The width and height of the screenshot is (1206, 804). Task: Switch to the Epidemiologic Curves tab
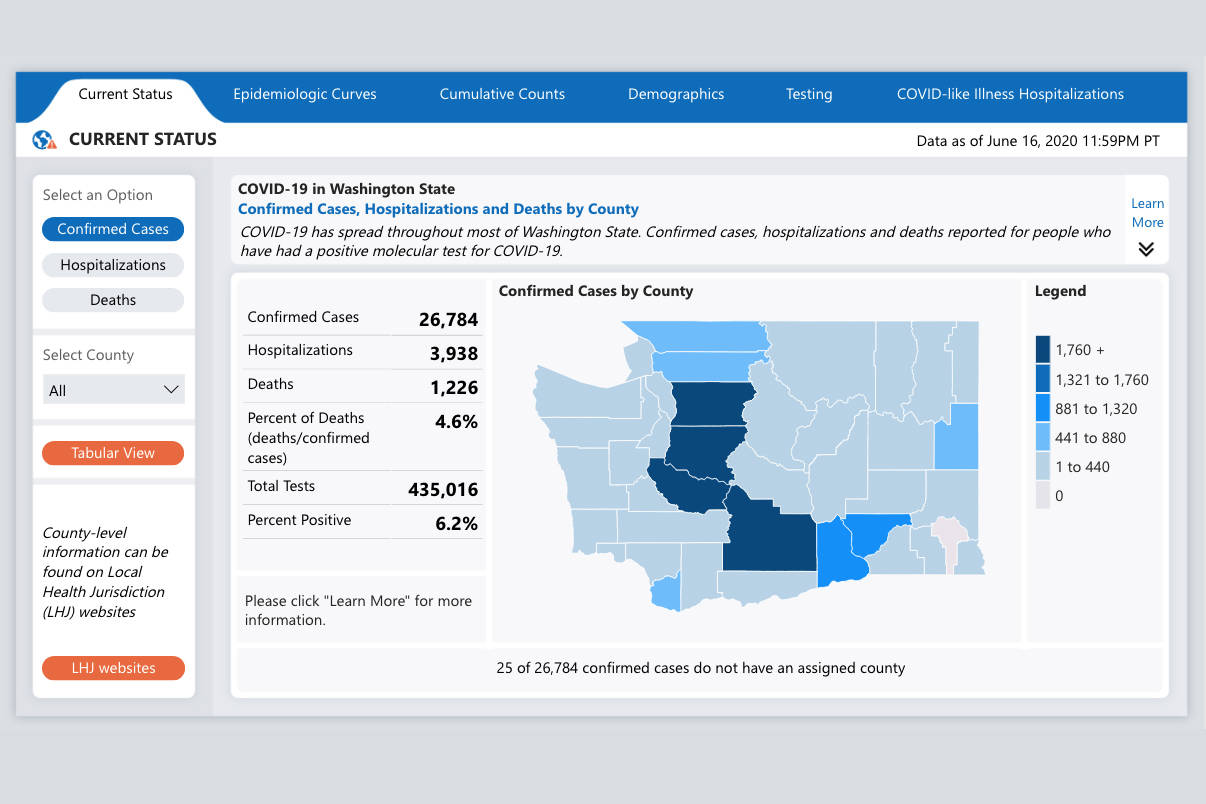305,94
